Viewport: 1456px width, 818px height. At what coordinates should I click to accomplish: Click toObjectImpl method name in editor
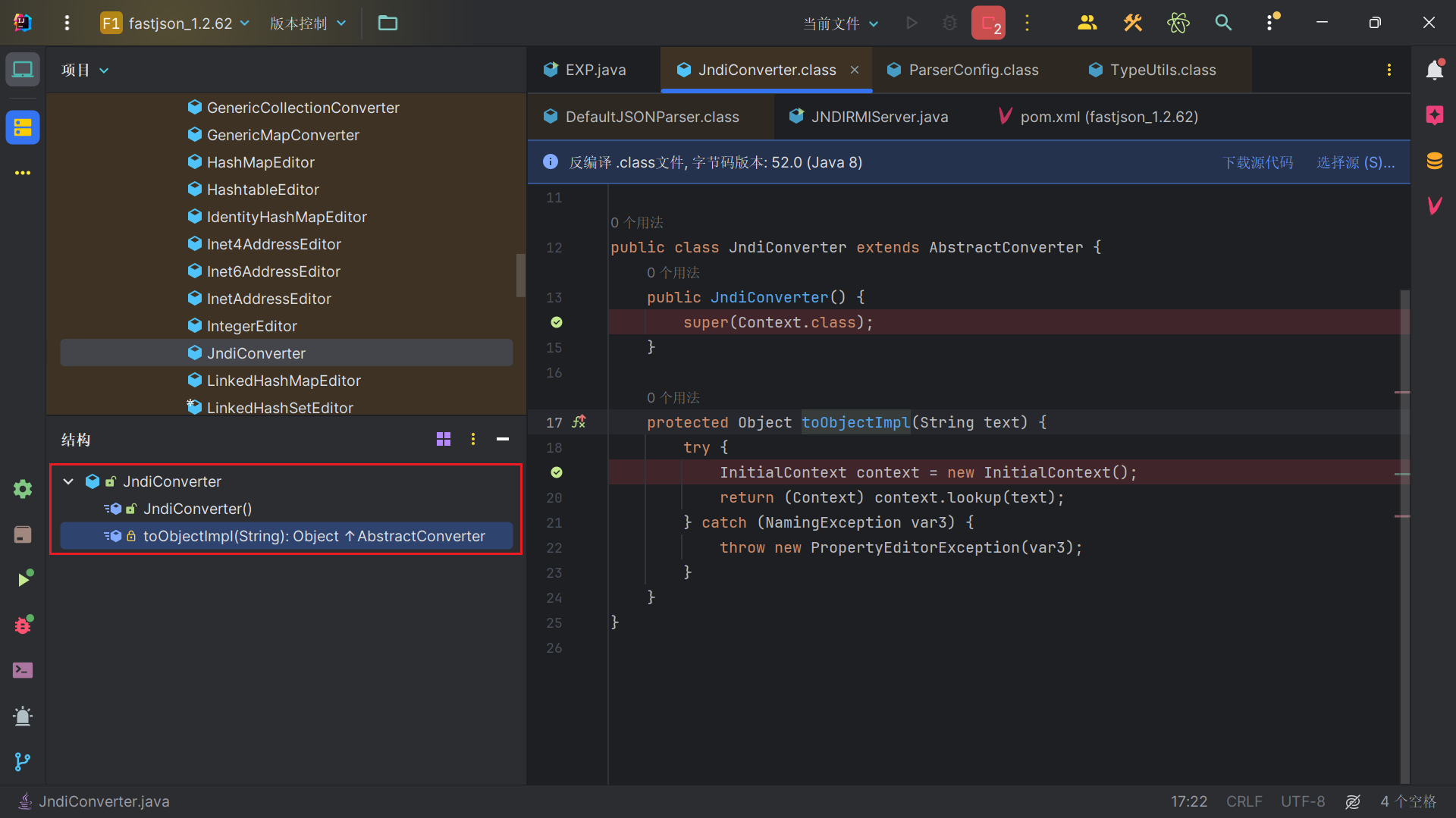(856, 422)
